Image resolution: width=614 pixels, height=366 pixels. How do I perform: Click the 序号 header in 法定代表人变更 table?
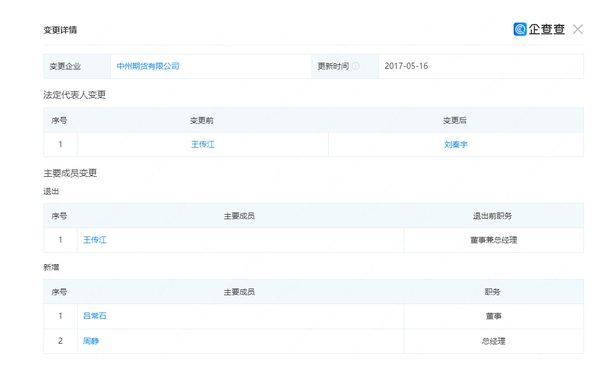point(59,121)
